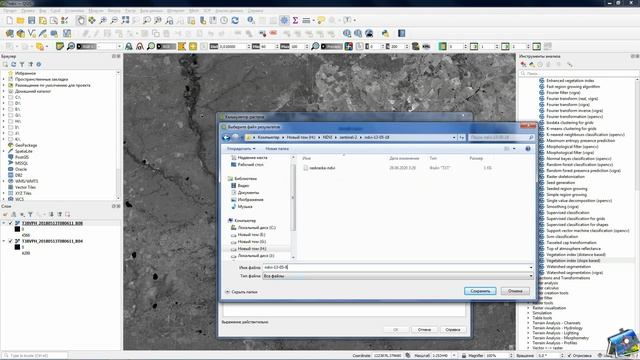The height and width of the screenshot is (360, 640).
Task: Click the Back arrow in the file dialog
Action: 226,138
